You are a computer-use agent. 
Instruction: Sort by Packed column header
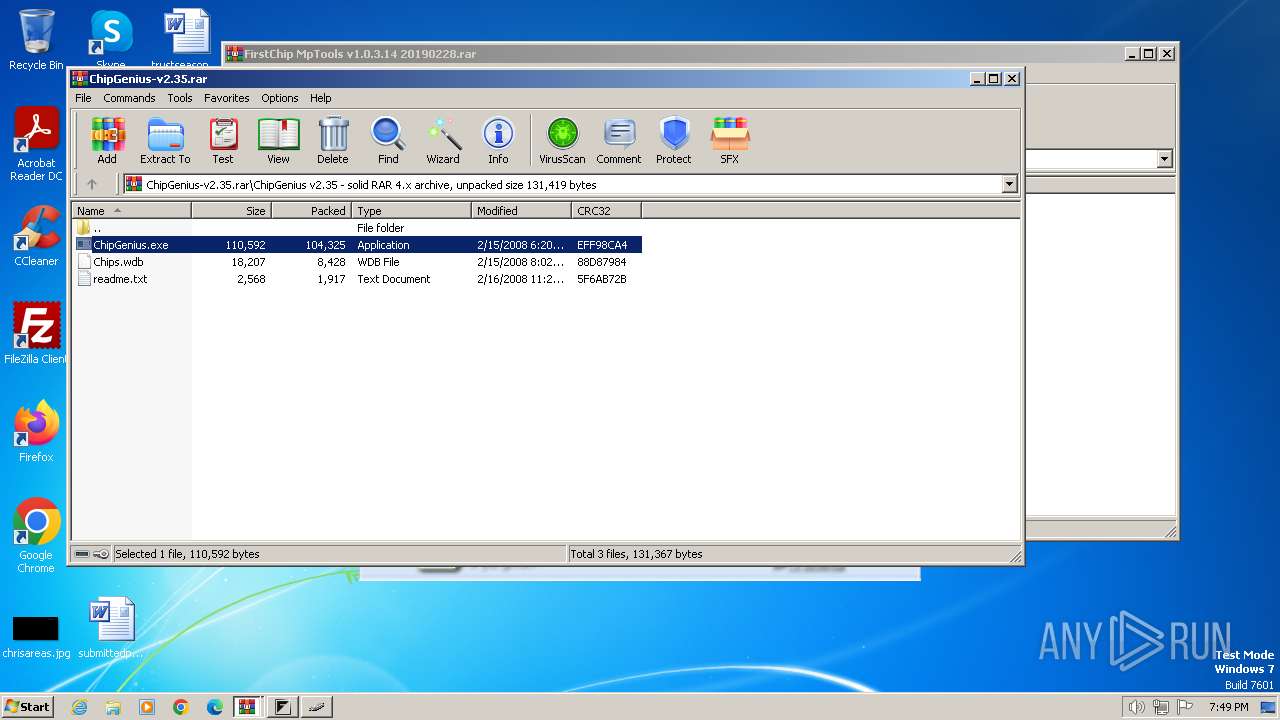click(x=311, y=211)
